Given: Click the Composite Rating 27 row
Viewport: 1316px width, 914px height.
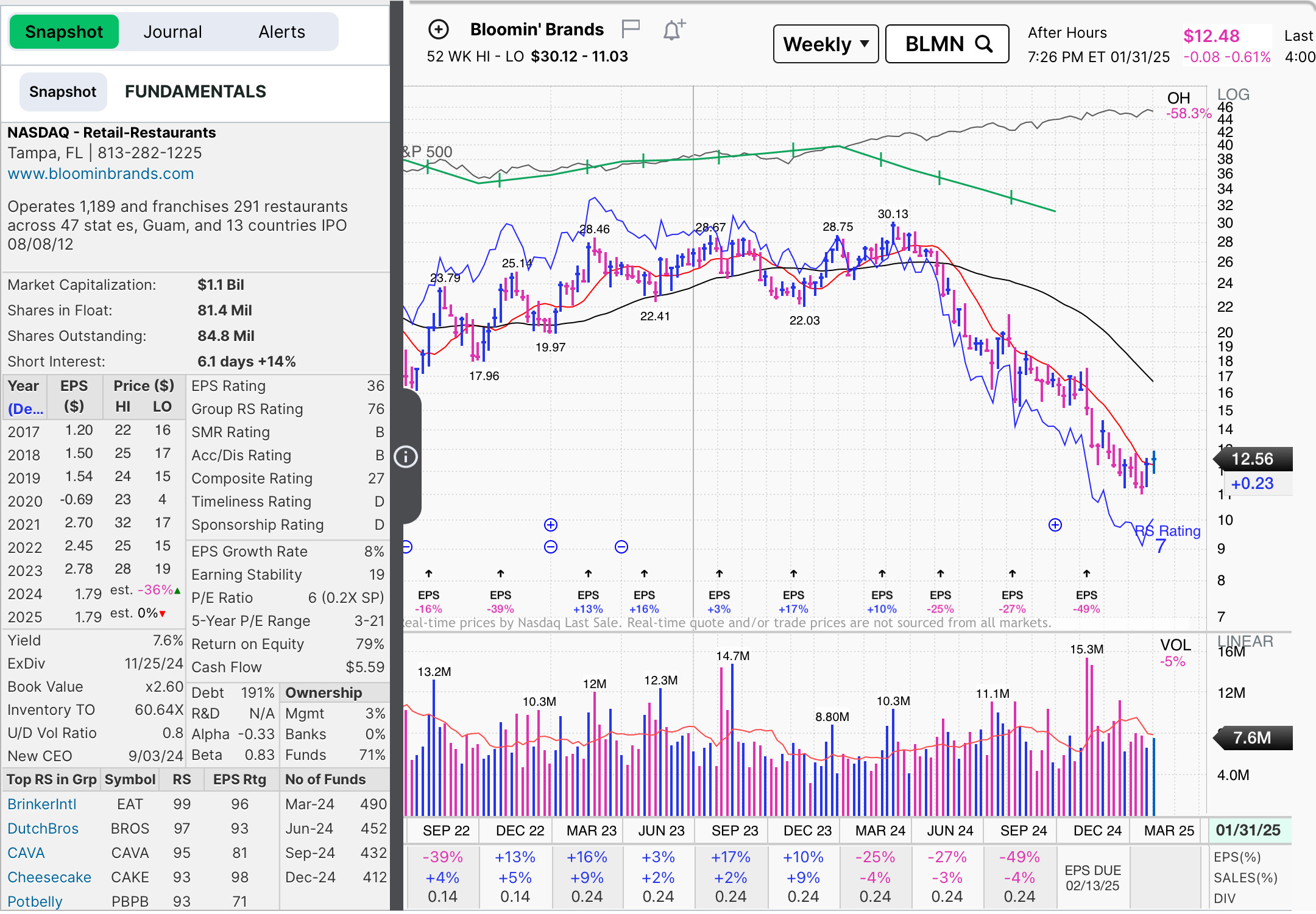Looking at the screenshot, I should [288, 479].
